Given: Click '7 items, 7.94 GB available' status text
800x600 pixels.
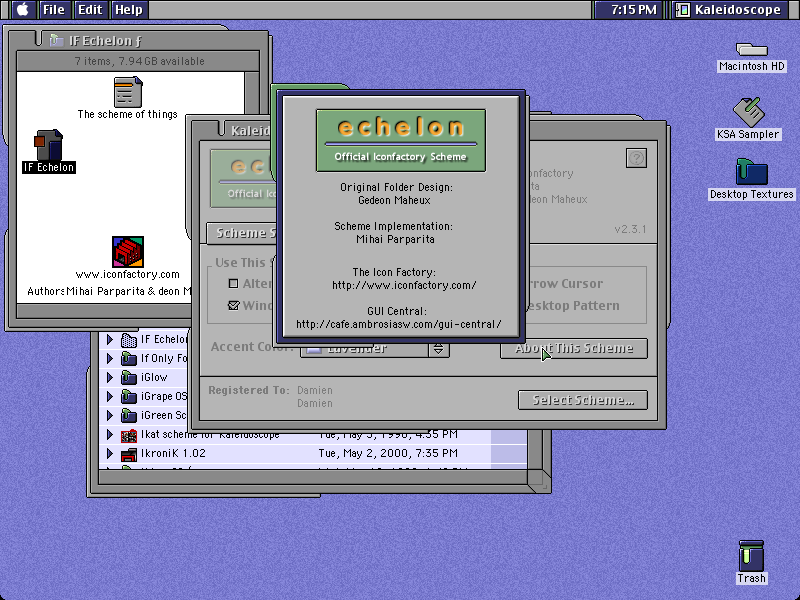Looking at the screenshot, I should (139, 61).
